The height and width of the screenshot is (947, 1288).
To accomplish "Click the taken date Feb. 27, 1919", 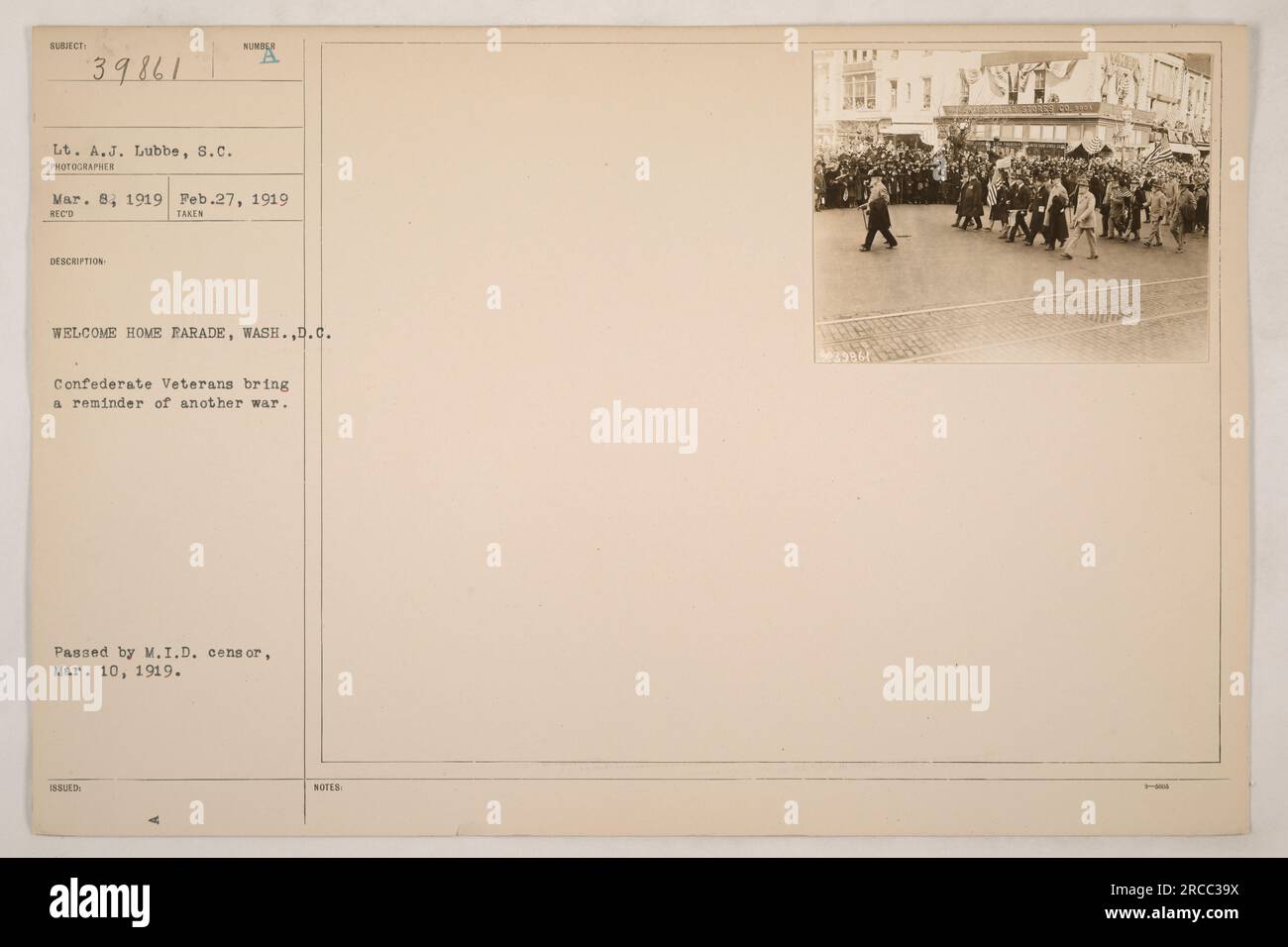I will 233,198.
